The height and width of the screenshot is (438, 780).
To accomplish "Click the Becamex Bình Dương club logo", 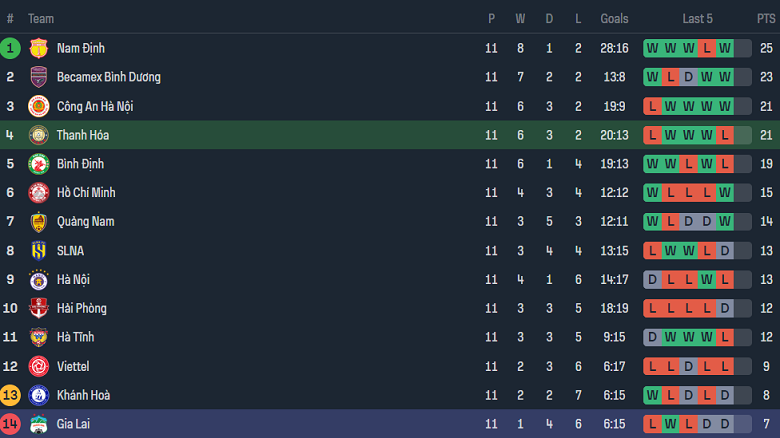I will tap(39, 77).
